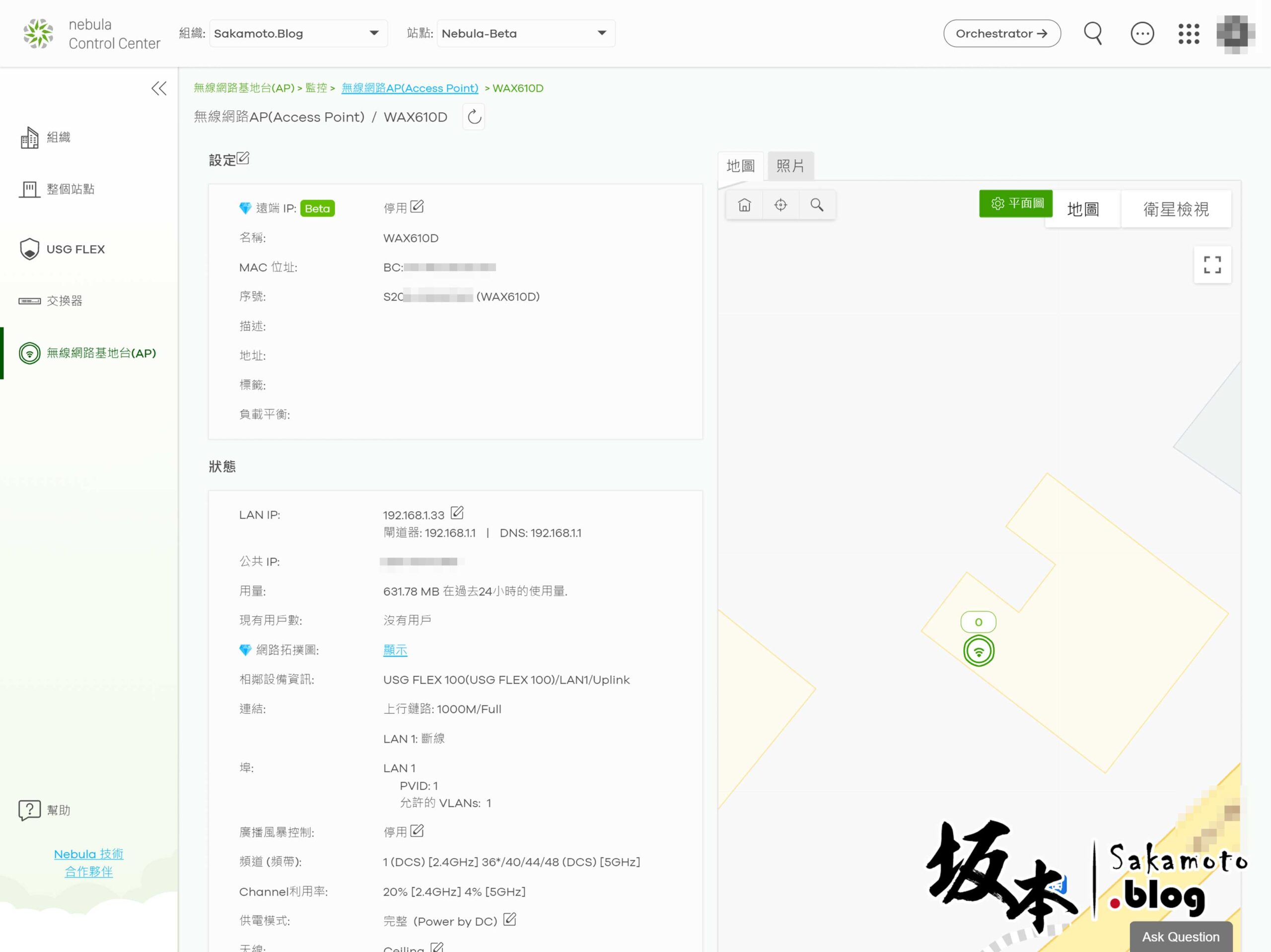1271x952 pixels.
Task: Refresh the WAX610D page with reload icon
Action: pos(474,117)
